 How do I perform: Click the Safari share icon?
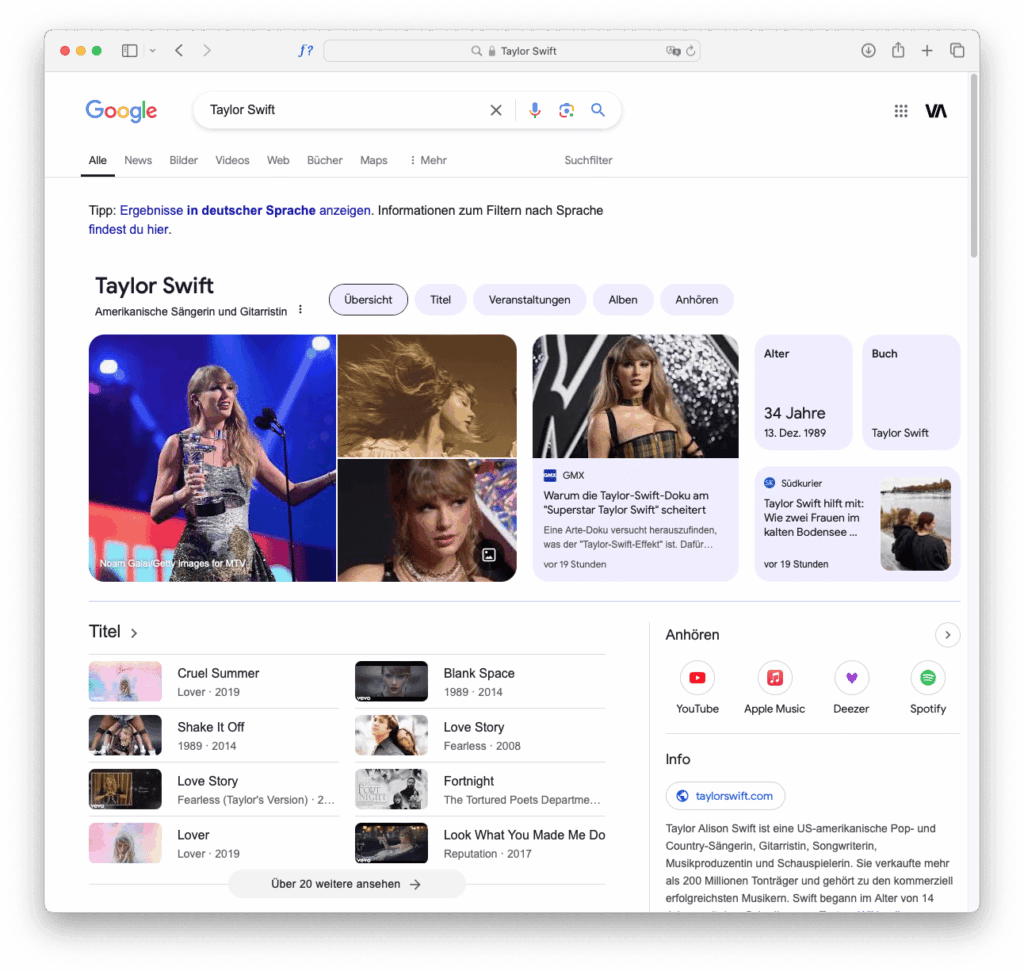898,50
